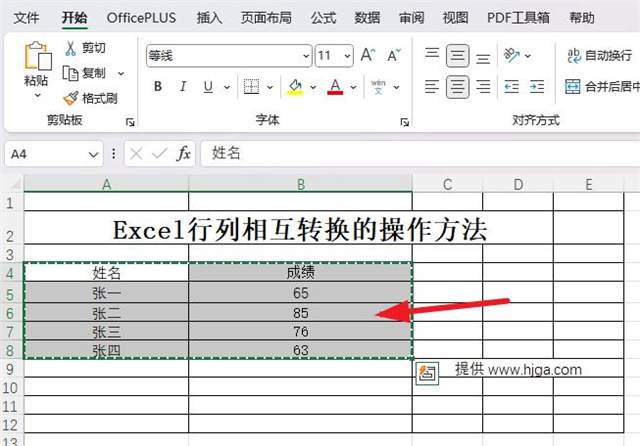Select the cell with score 85

coord(300,313)
